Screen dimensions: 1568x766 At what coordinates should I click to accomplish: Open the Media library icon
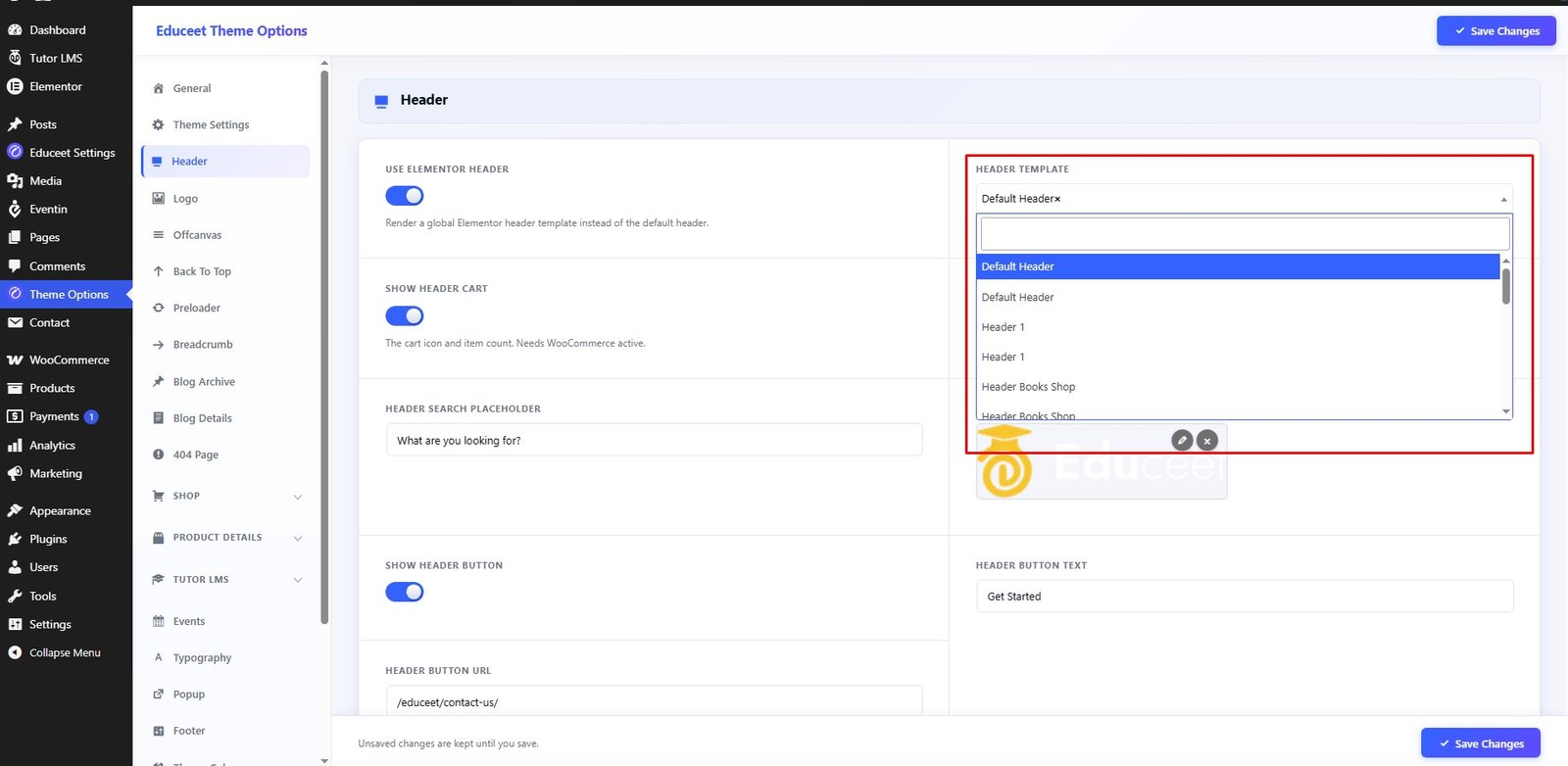(15, 181)
